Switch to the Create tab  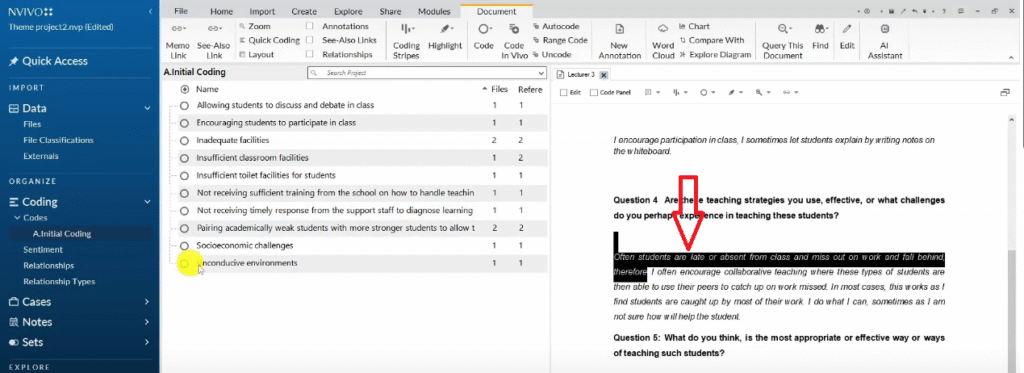click(x=304, y=11)
